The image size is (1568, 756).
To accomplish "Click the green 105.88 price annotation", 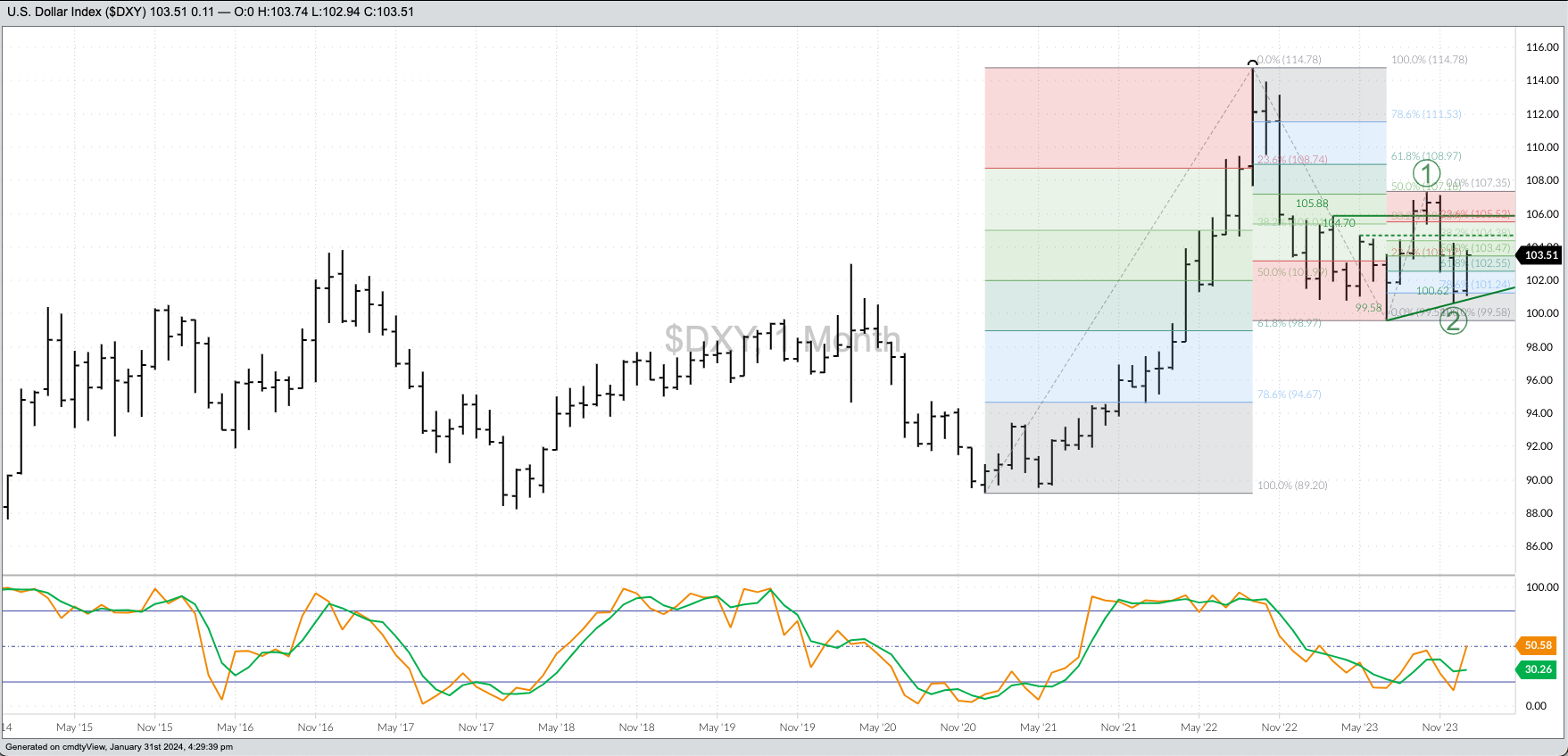I will pyautogui.click(x=1311, y=204).
